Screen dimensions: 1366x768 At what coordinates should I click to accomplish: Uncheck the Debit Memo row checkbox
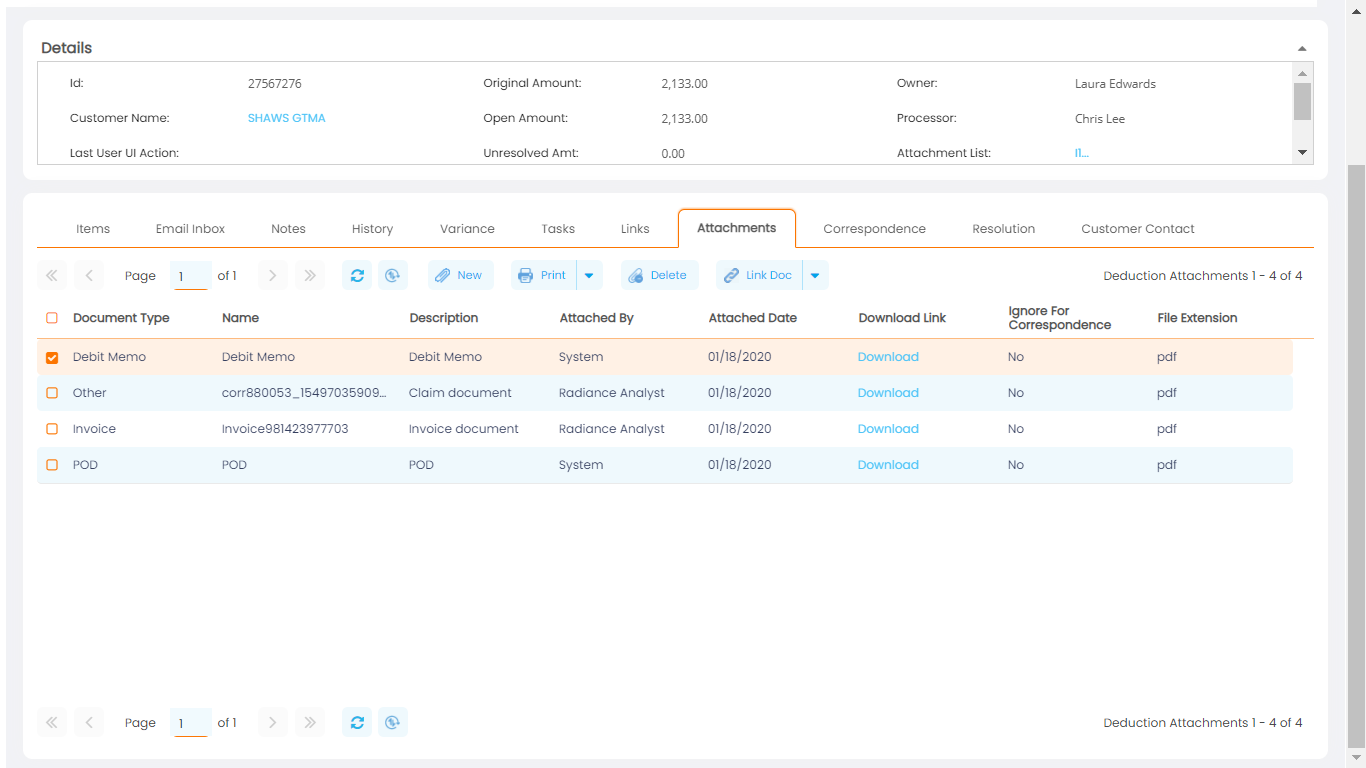tap(52, 356)
